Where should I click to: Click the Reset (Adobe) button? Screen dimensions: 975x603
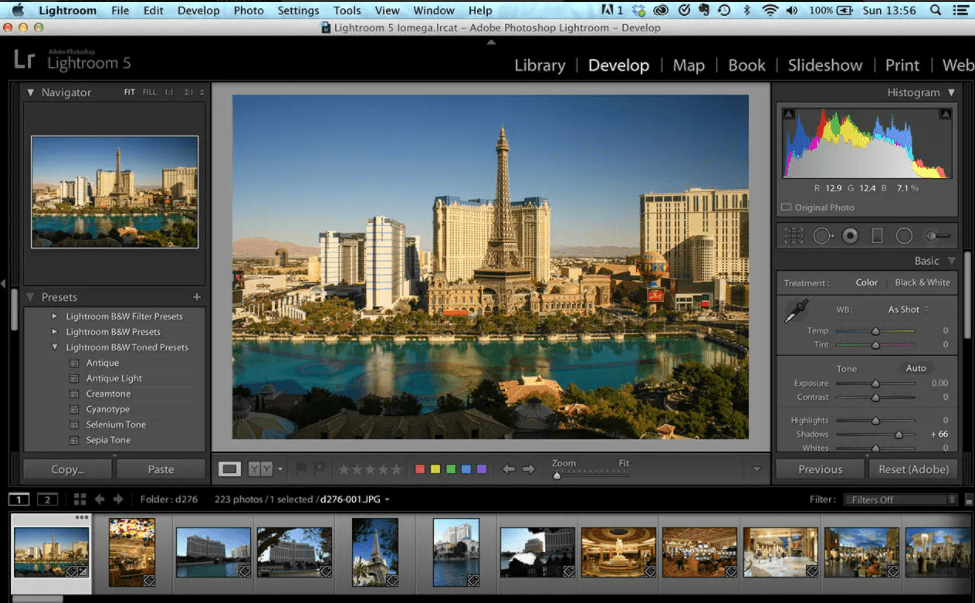(913, 468)
